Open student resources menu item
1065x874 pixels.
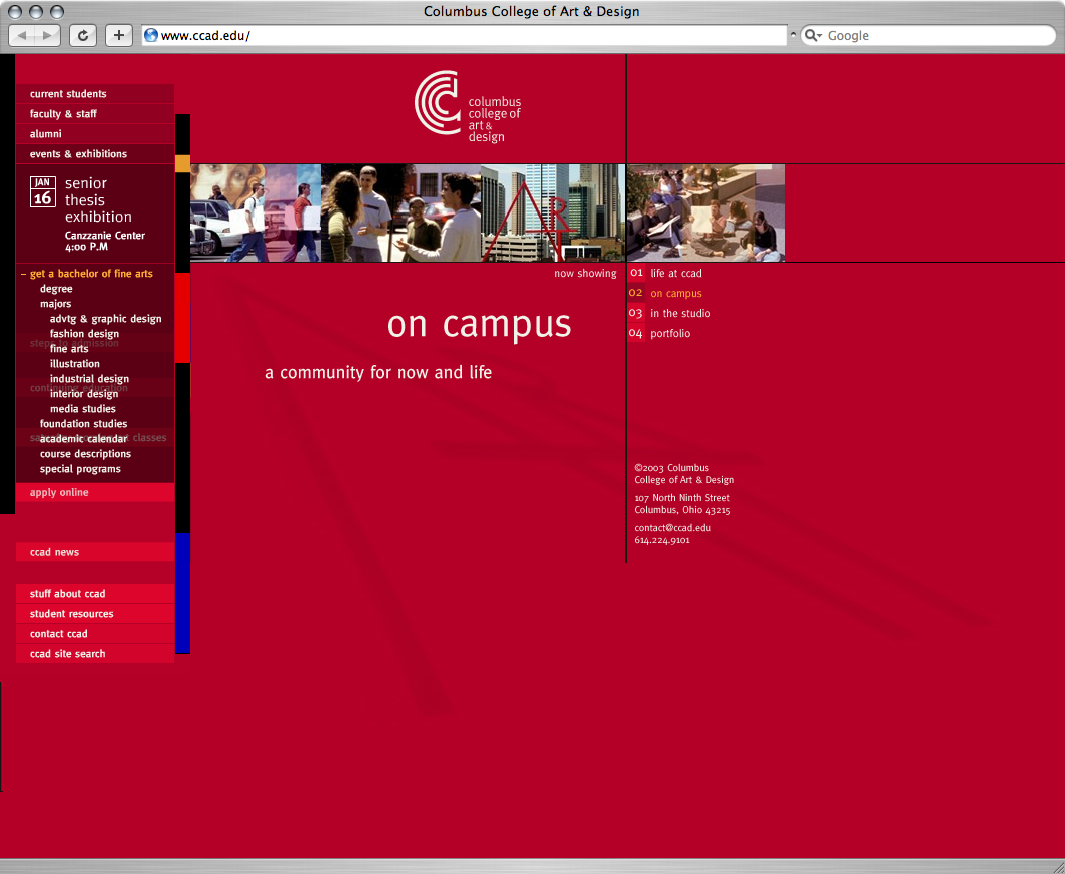point(94,614)
